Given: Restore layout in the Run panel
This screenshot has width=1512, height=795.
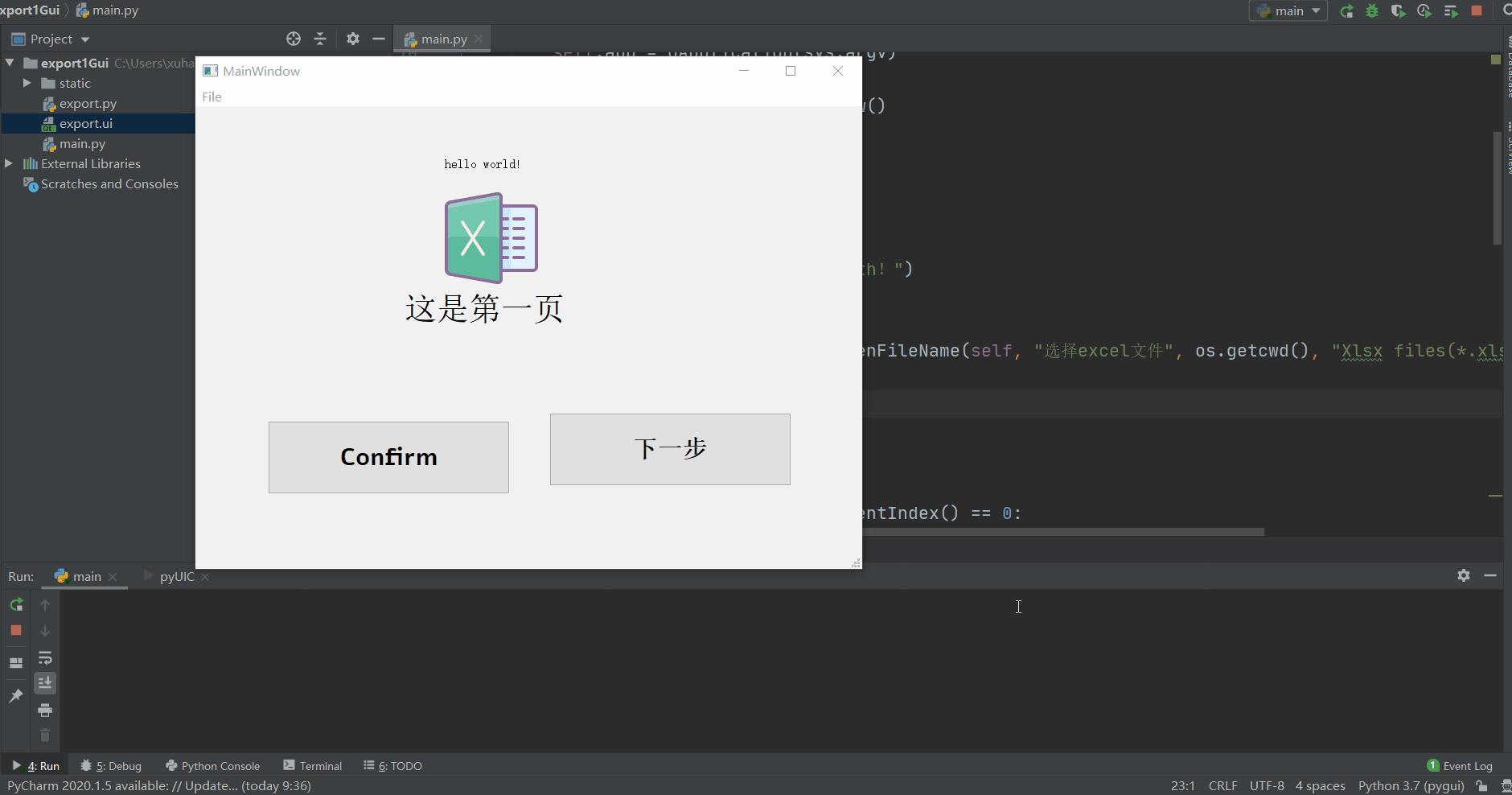Looking at the screenshot, I should [16, 663].
